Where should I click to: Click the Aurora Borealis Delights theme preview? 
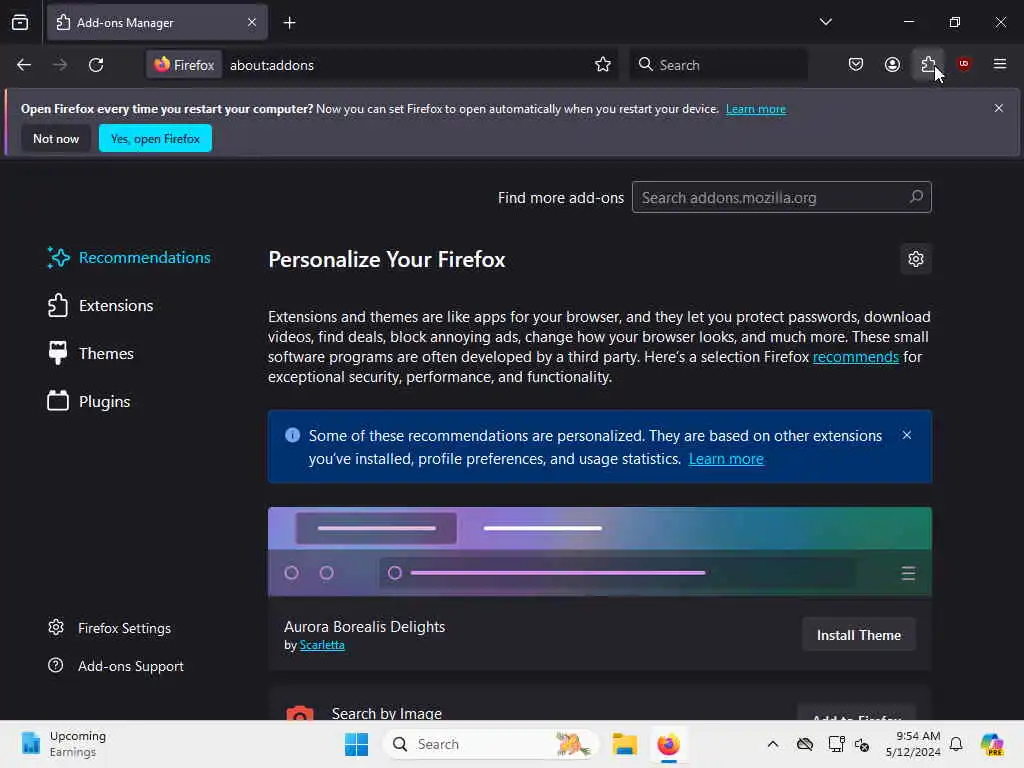(x=600, y=552)
